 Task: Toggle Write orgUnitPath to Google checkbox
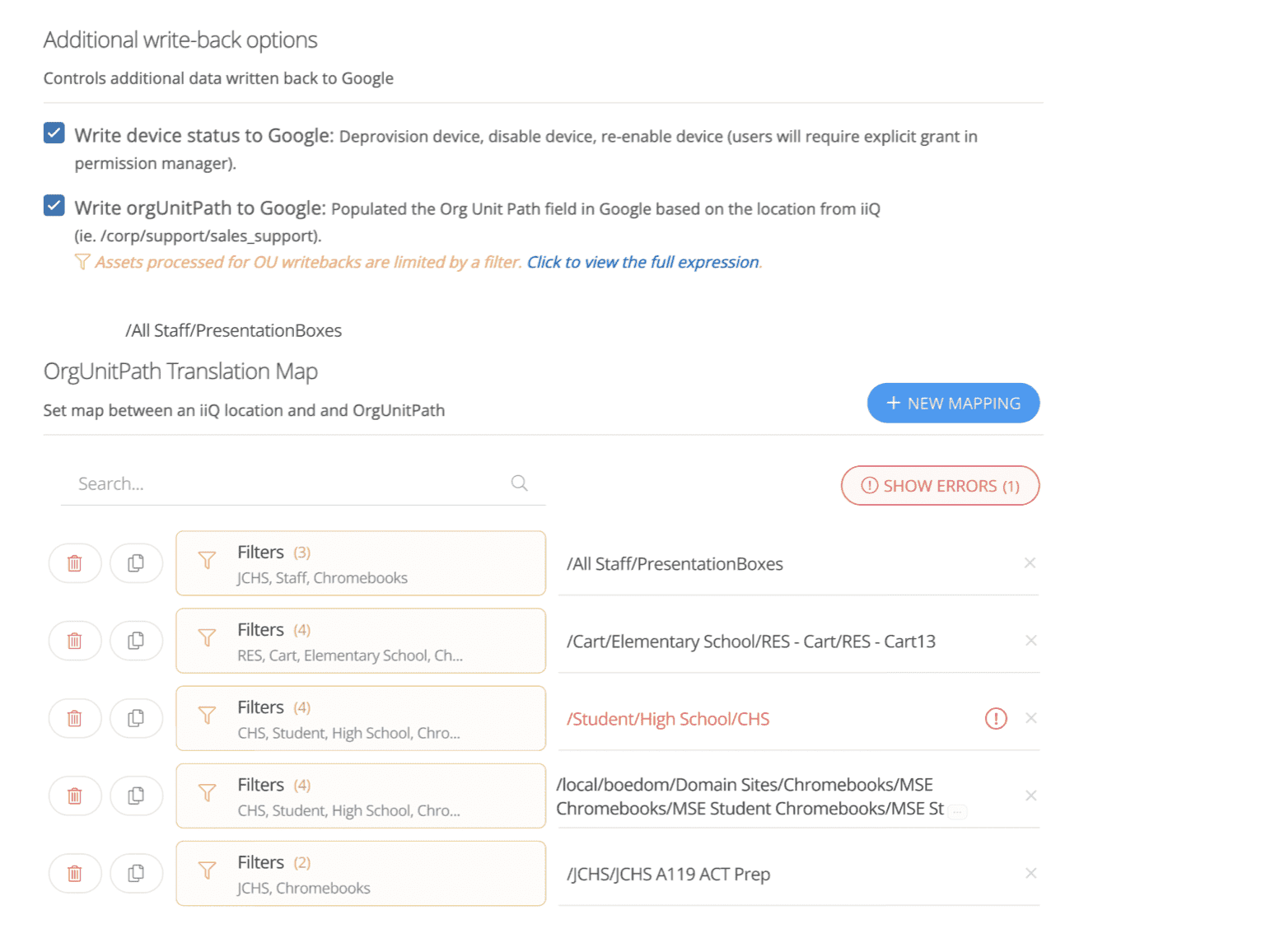pyautogui.click(x=54, y=206)
